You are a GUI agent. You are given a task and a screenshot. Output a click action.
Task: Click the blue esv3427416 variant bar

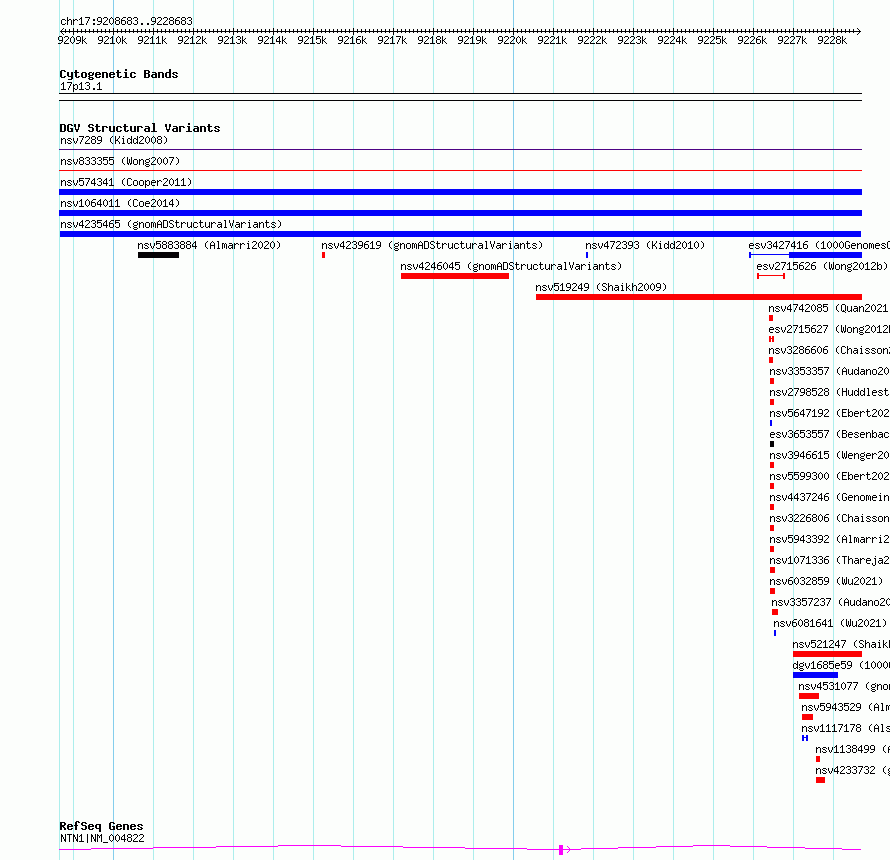click(805, 255)
